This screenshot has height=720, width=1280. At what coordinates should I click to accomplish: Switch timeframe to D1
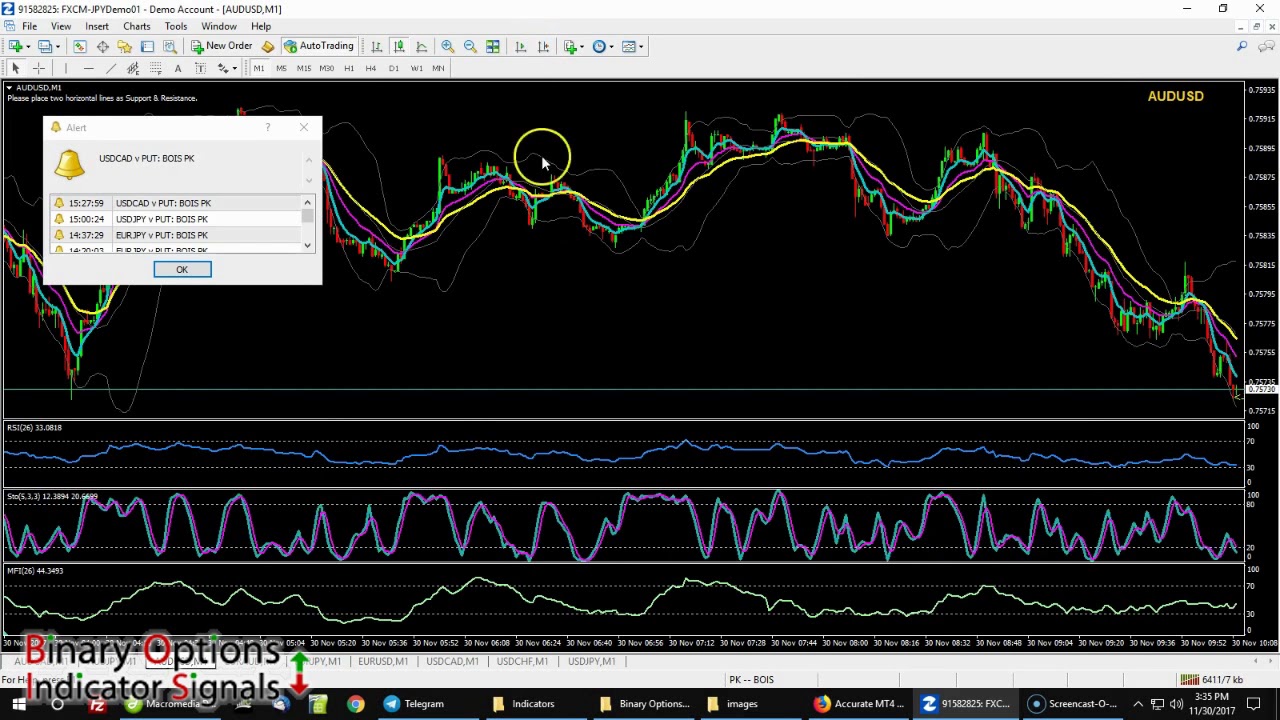(394, 68)
